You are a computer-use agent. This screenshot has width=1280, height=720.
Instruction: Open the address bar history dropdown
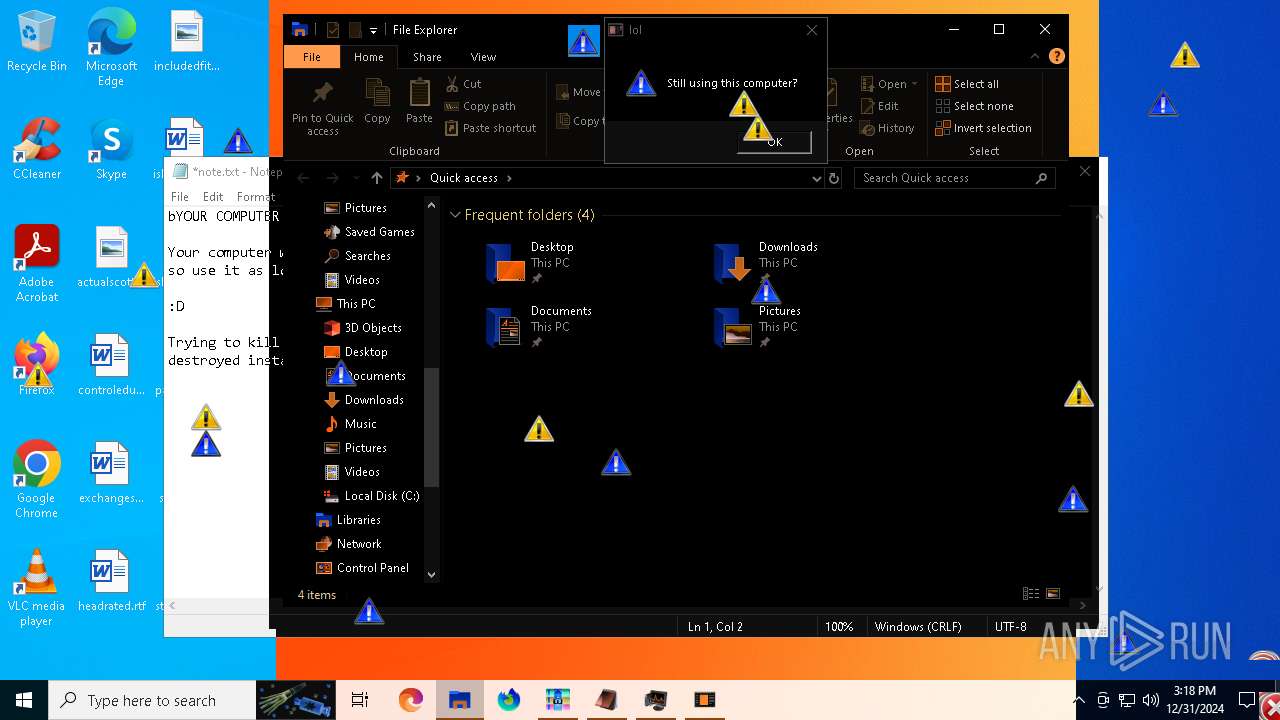pos(817,178)
